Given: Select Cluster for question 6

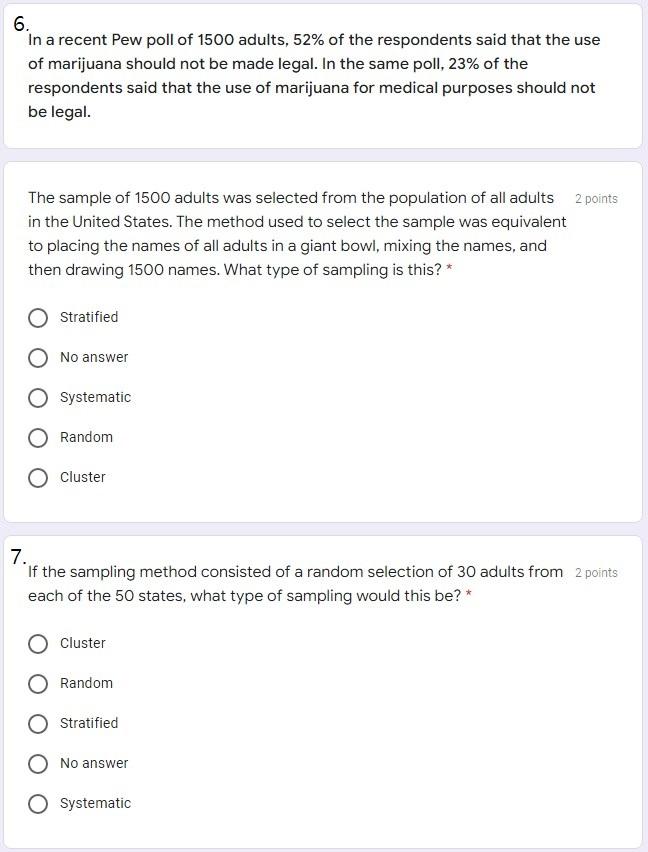Looking at the screenshot, I should (38, 477).
